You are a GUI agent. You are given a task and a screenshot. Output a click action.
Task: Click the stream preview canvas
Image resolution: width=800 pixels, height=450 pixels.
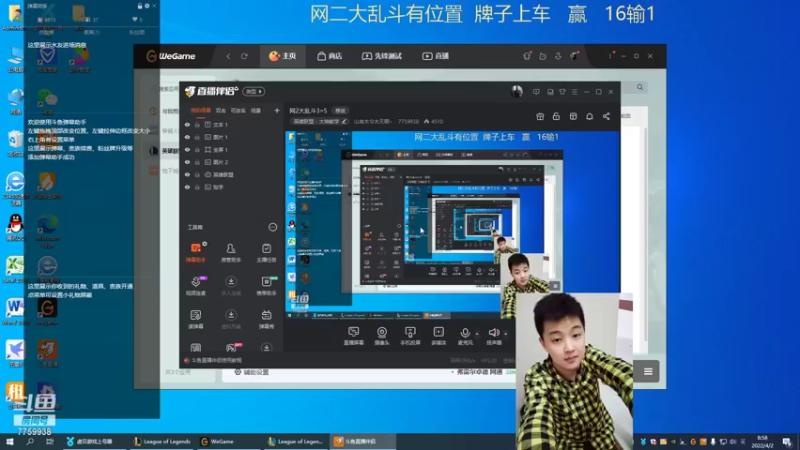(x=453, y=226)
